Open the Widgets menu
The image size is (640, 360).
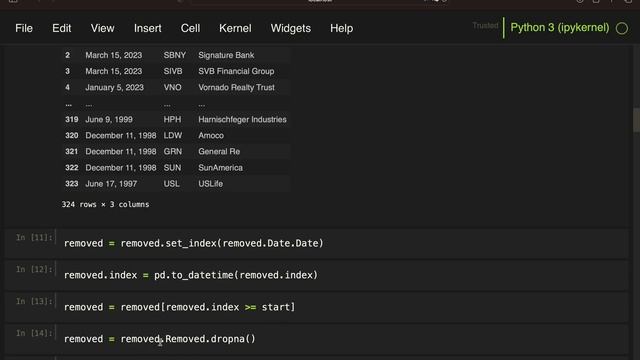click(x=291, y=28)
